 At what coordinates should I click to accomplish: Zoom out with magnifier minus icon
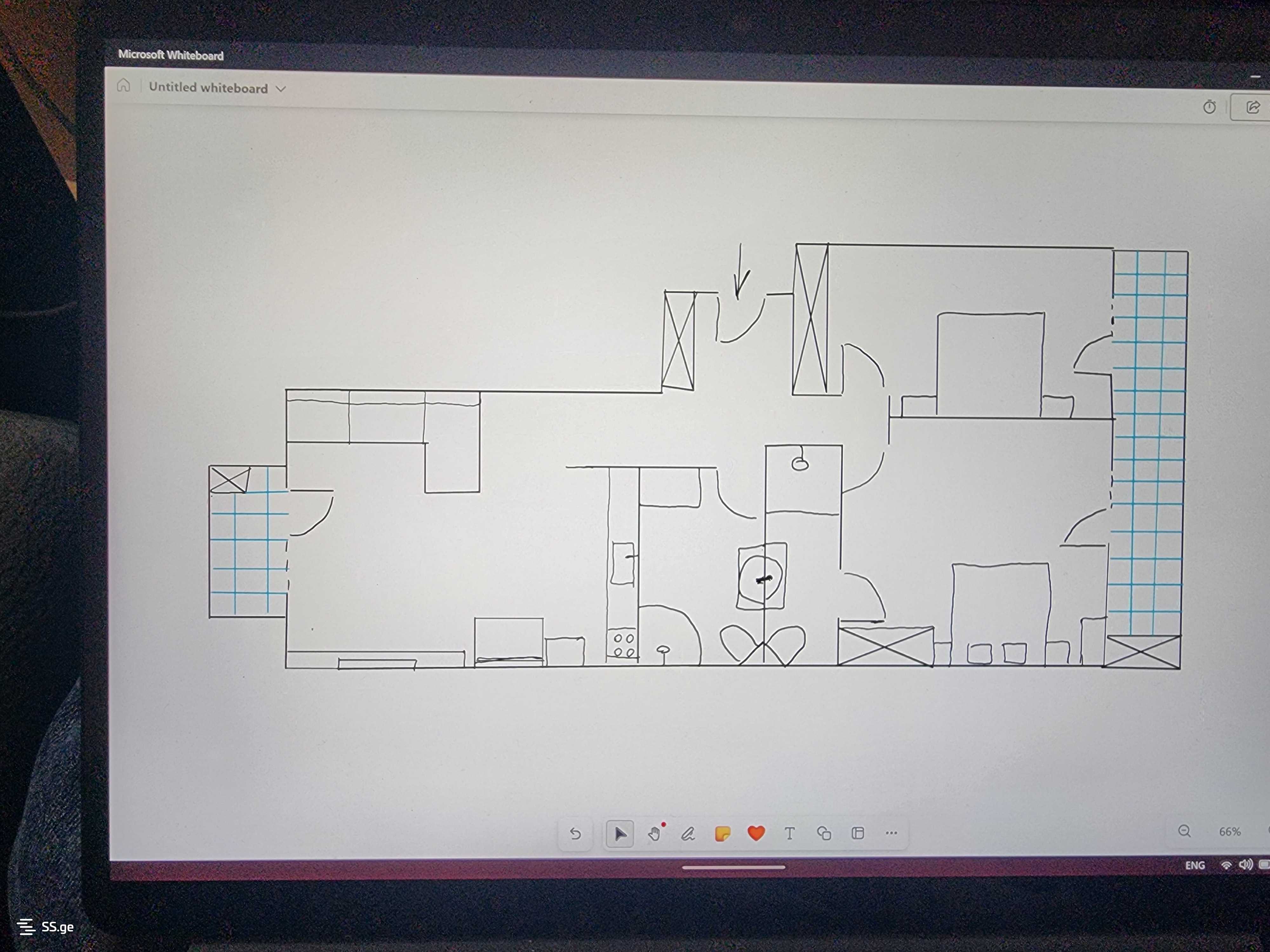pos(1185,831)
